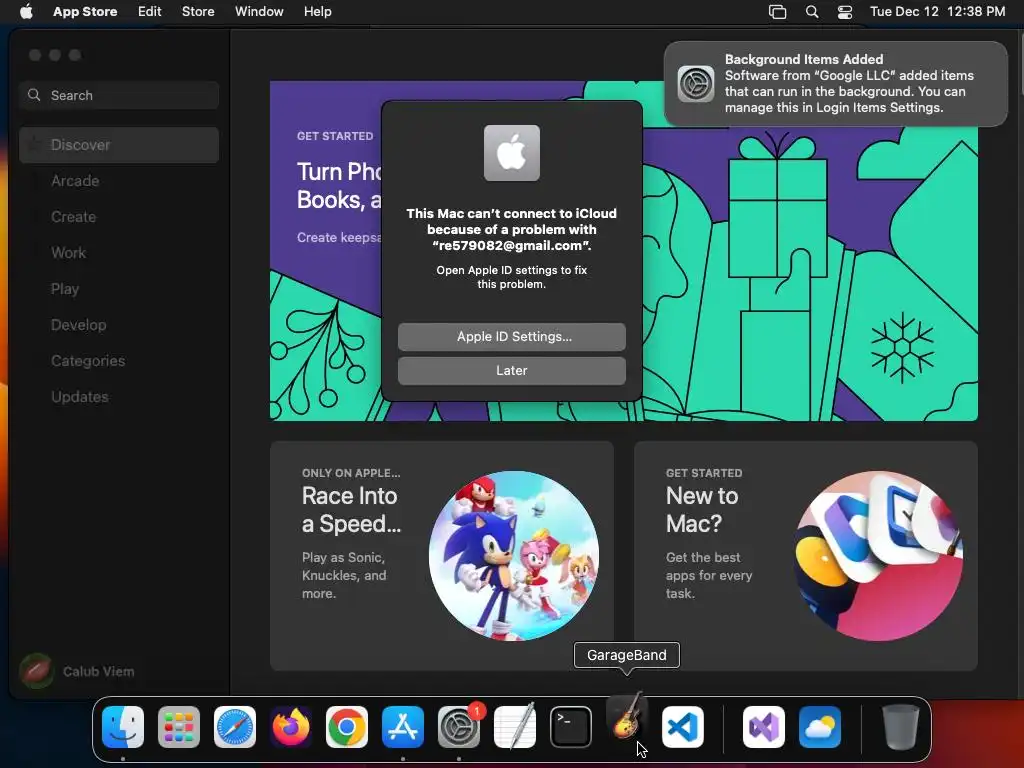Viewport: 1024px width, 768px height.
Task: Click the Stage Manager menu bar icon
Action: [777, 12]
